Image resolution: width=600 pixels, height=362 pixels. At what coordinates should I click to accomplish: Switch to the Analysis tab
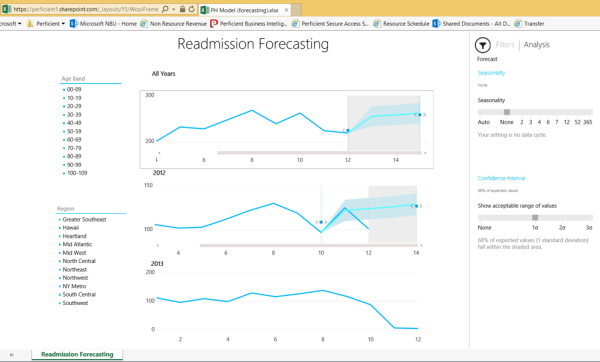(x=536, y=45)
